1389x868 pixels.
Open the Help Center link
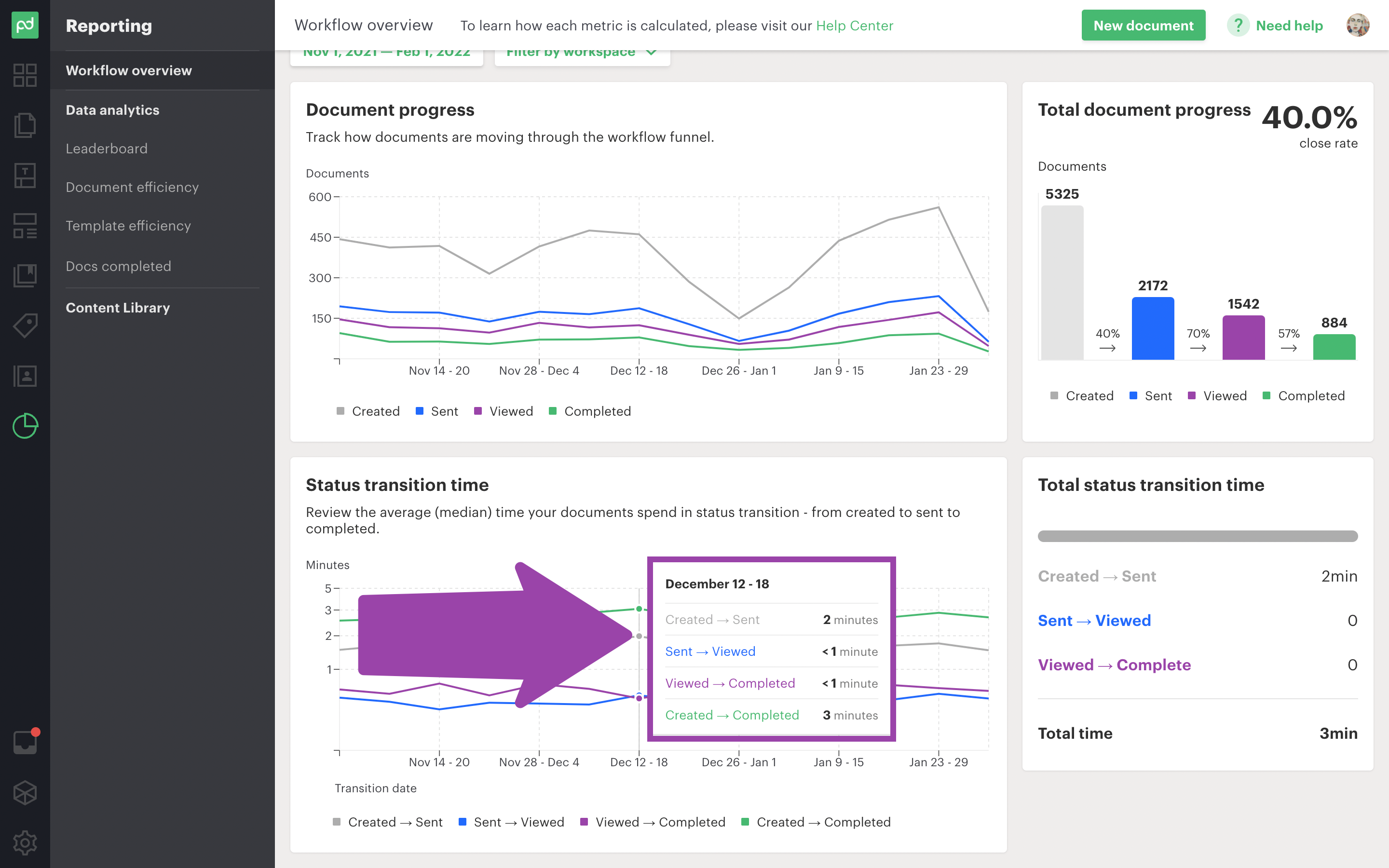click(x=855, y=25)
